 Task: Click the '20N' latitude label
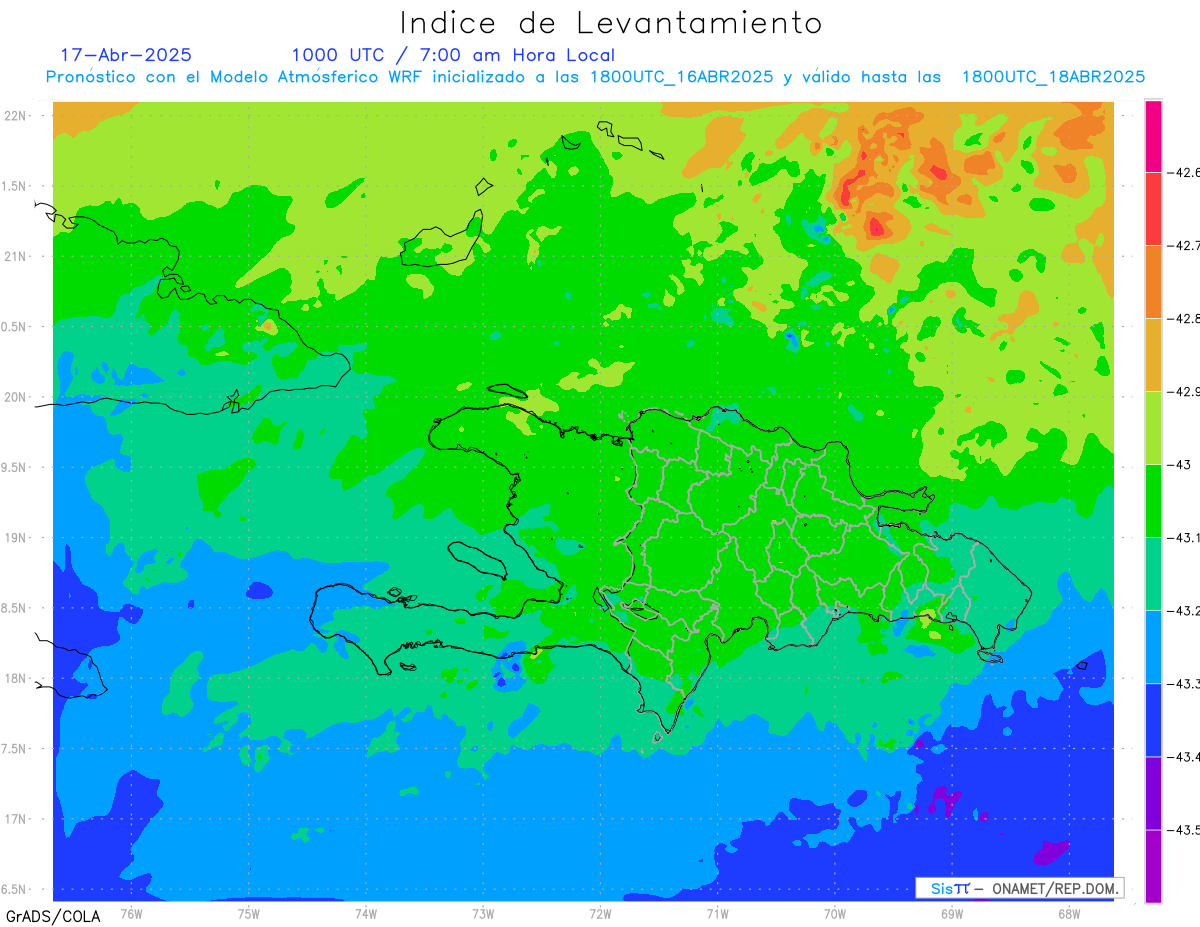click(17, 397)
